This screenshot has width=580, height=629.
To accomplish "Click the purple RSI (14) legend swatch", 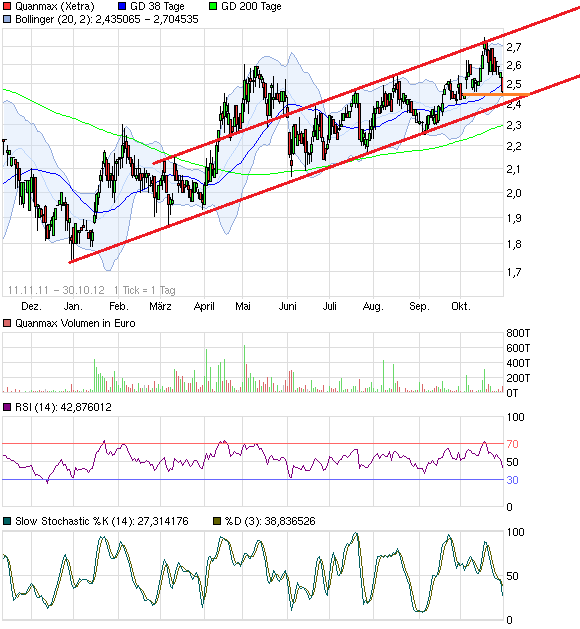I will 7,407.
